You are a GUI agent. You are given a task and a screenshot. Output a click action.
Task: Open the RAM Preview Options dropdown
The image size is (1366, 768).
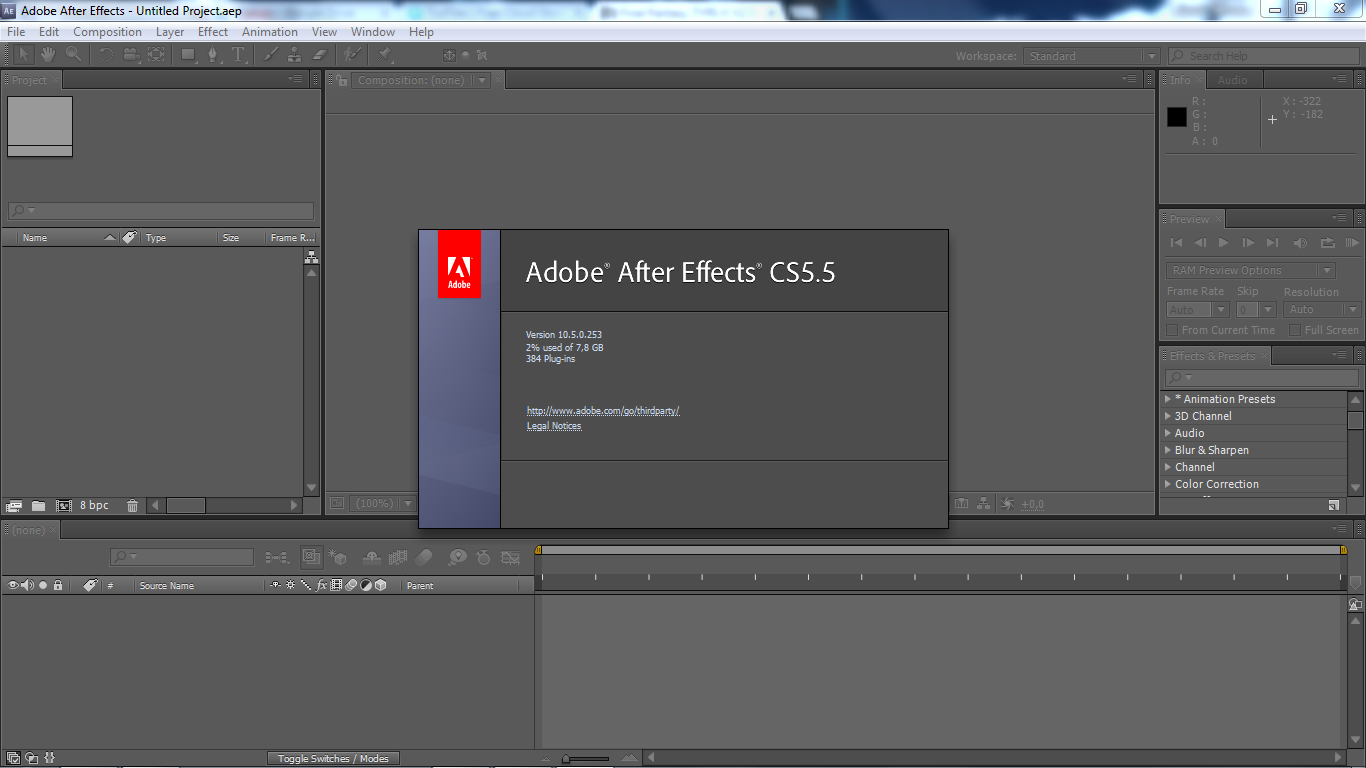tap(1251, 270)
